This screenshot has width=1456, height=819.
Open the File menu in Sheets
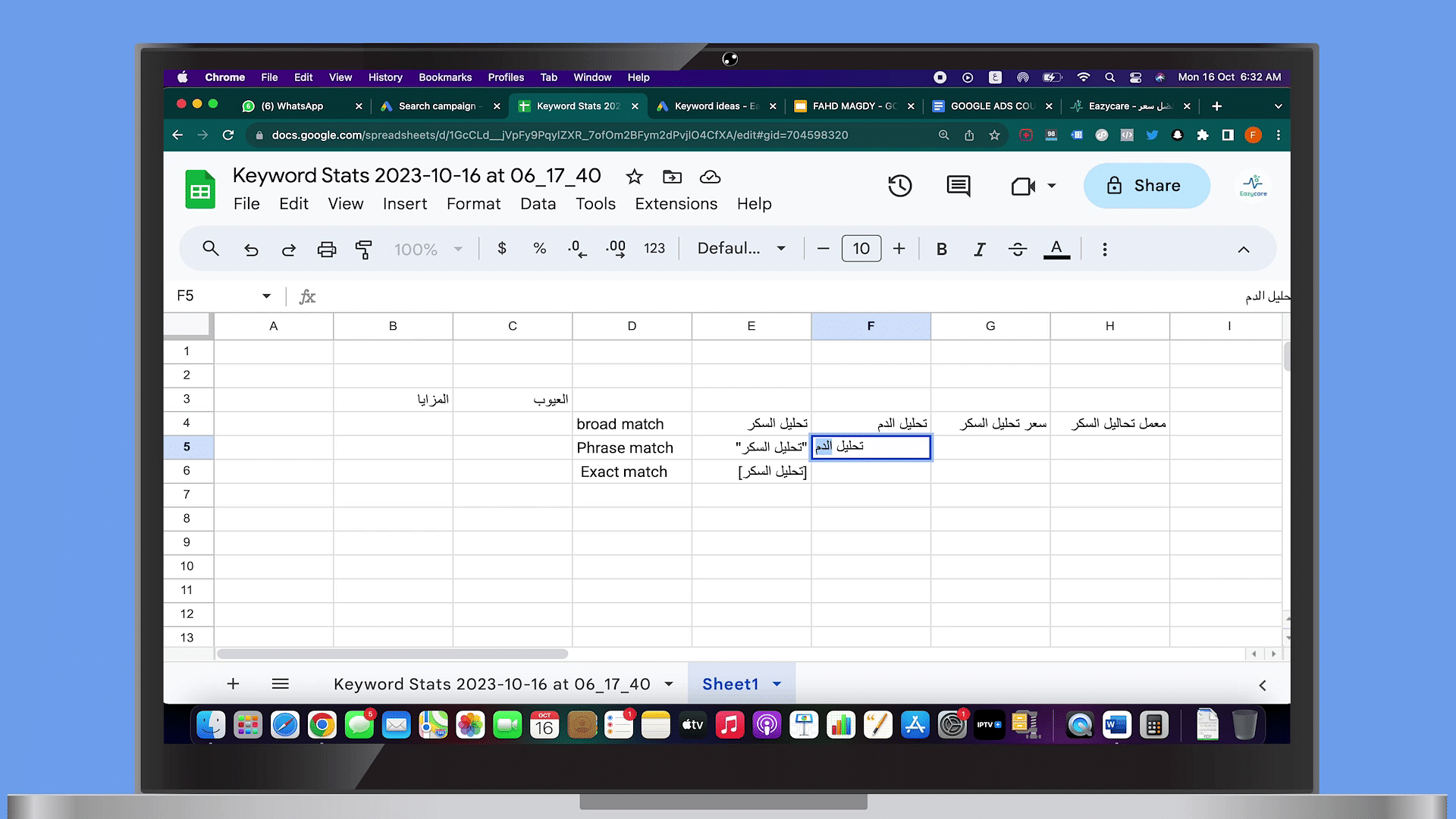(246, 204)
